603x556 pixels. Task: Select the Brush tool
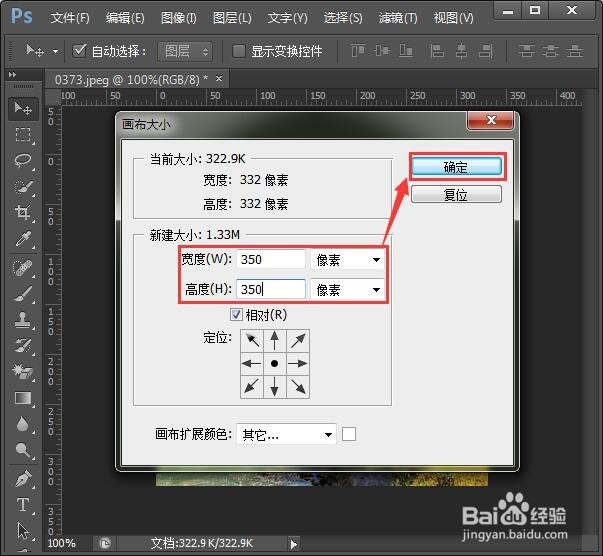coord(23,294)
